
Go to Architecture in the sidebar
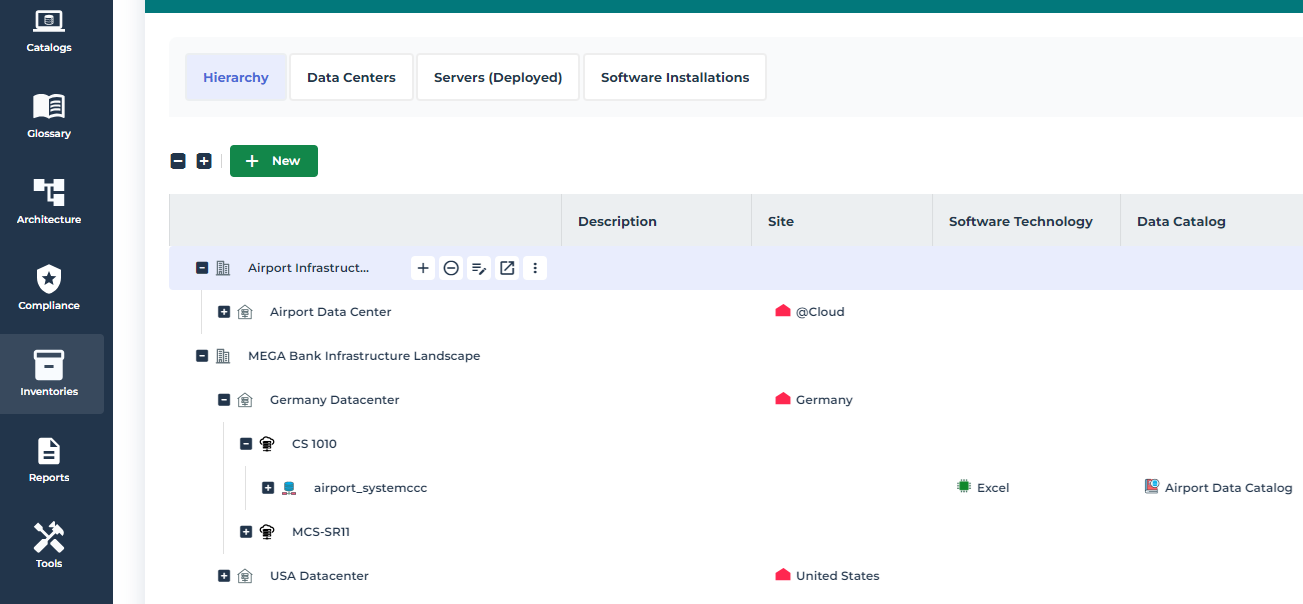(49, 202)
